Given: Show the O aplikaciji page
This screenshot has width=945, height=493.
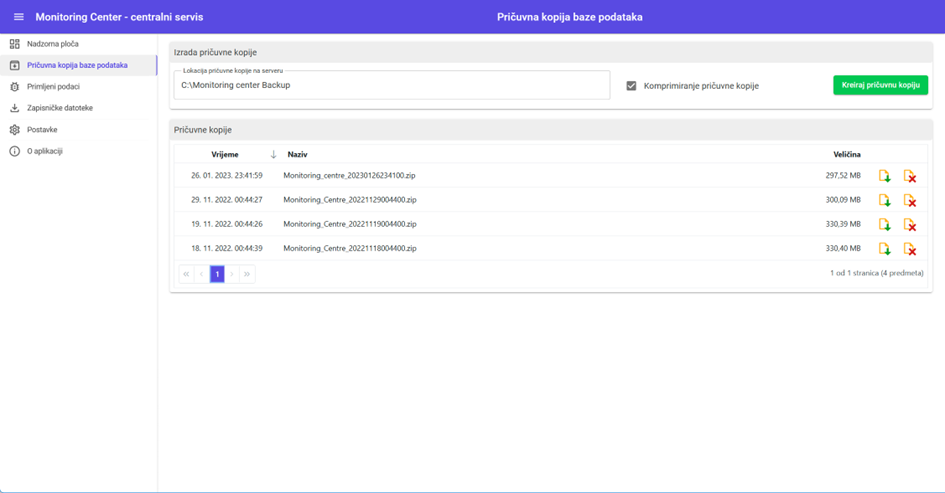Looking at the screenshot, I should point(45,151).
